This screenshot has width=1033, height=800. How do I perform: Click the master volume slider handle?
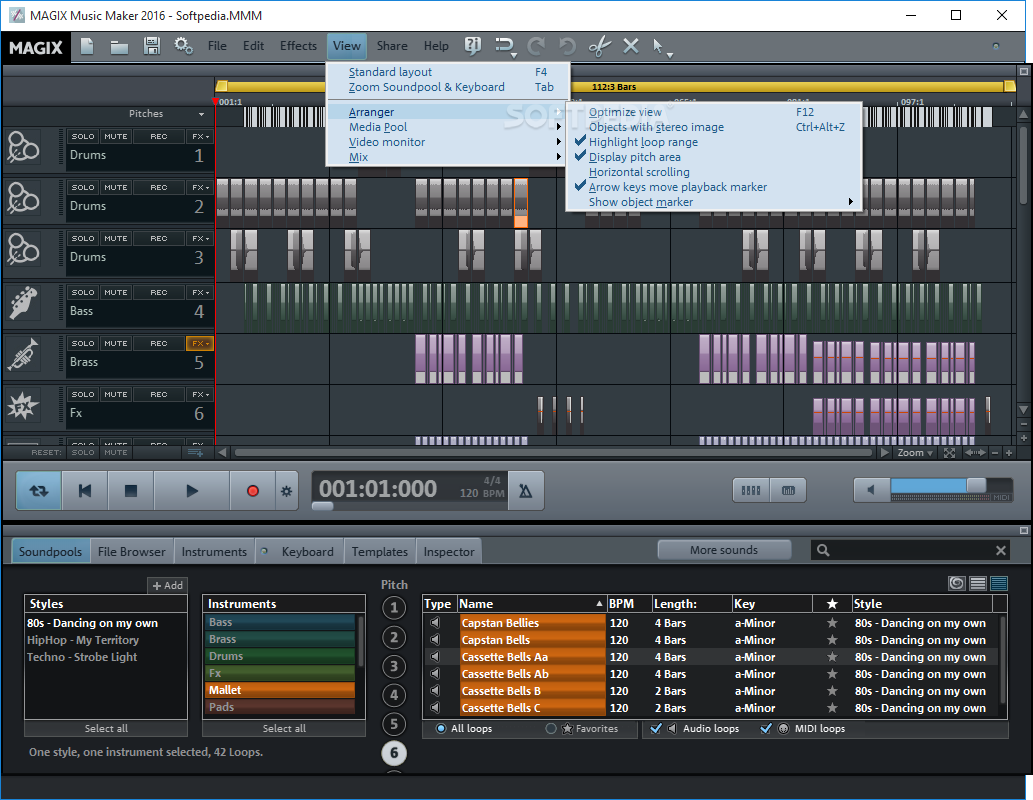(976, 486)
